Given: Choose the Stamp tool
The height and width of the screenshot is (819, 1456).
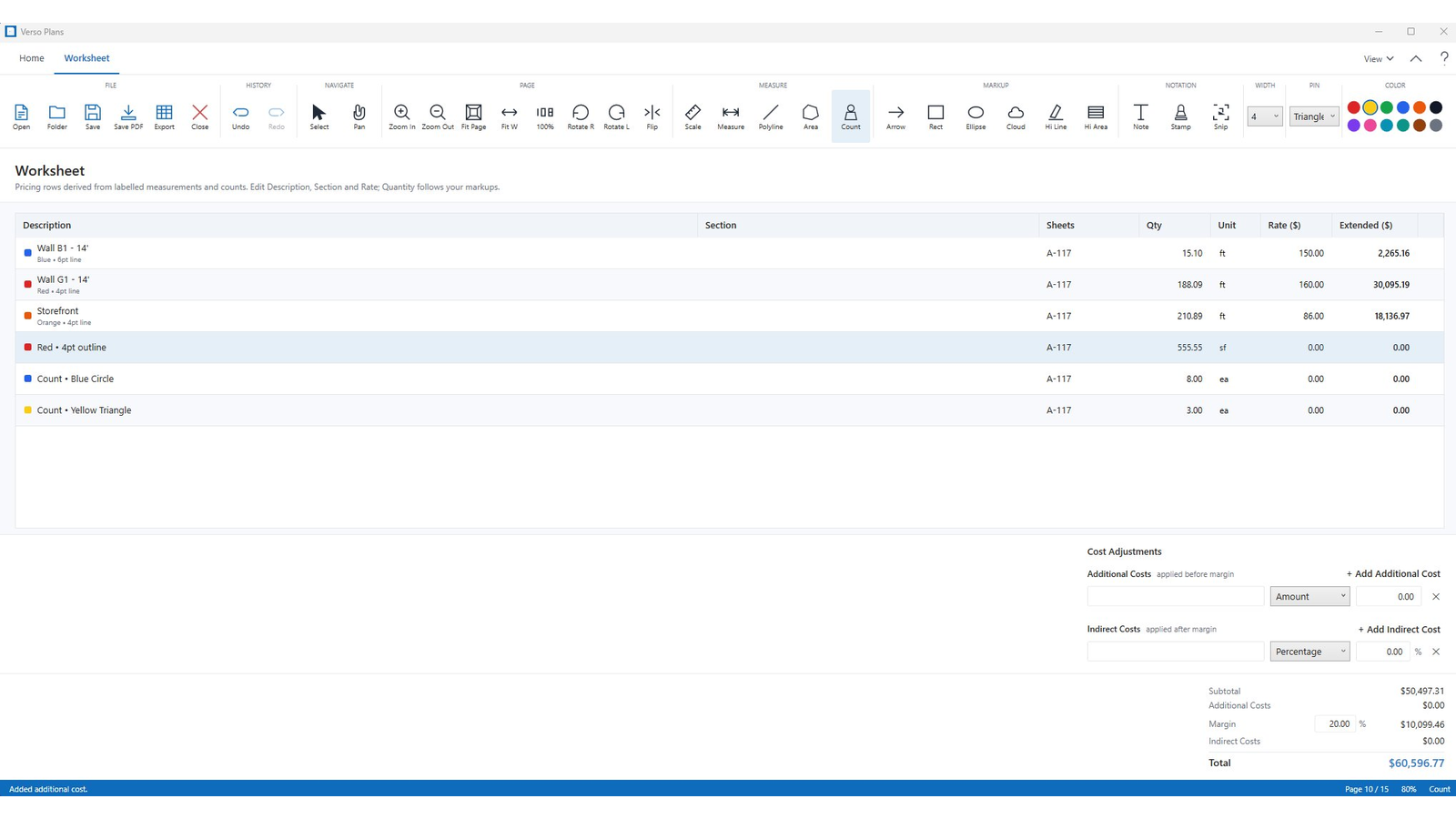Looking at the screenshot, I should [x=1181, y=116].
